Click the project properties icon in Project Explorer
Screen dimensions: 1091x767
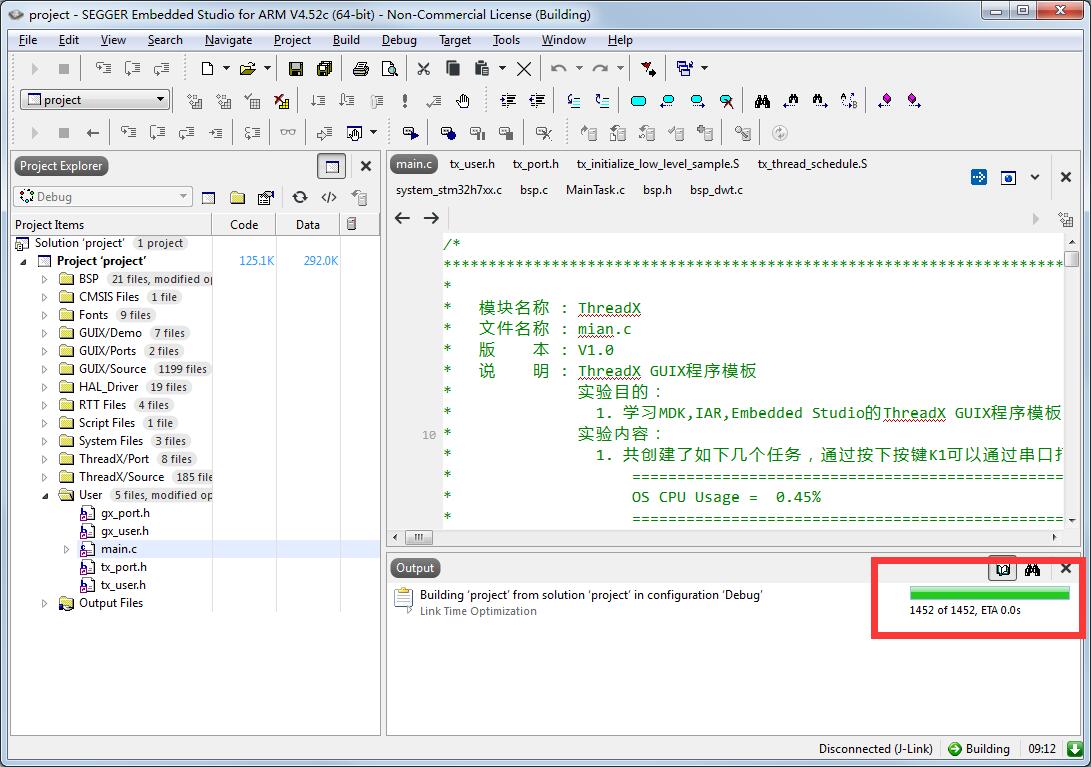click(266, 198)
